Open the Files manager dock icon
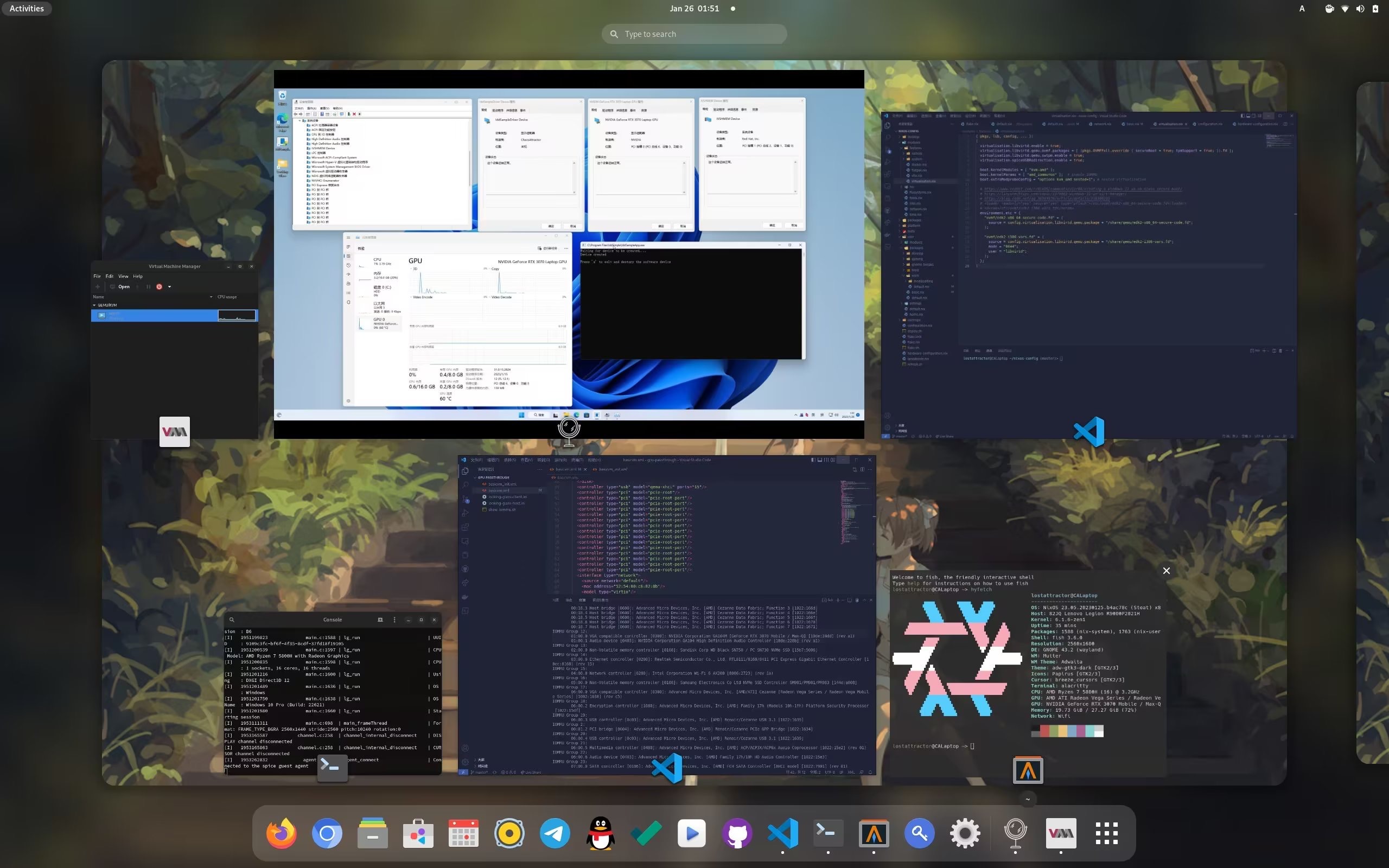 (373, 834)
